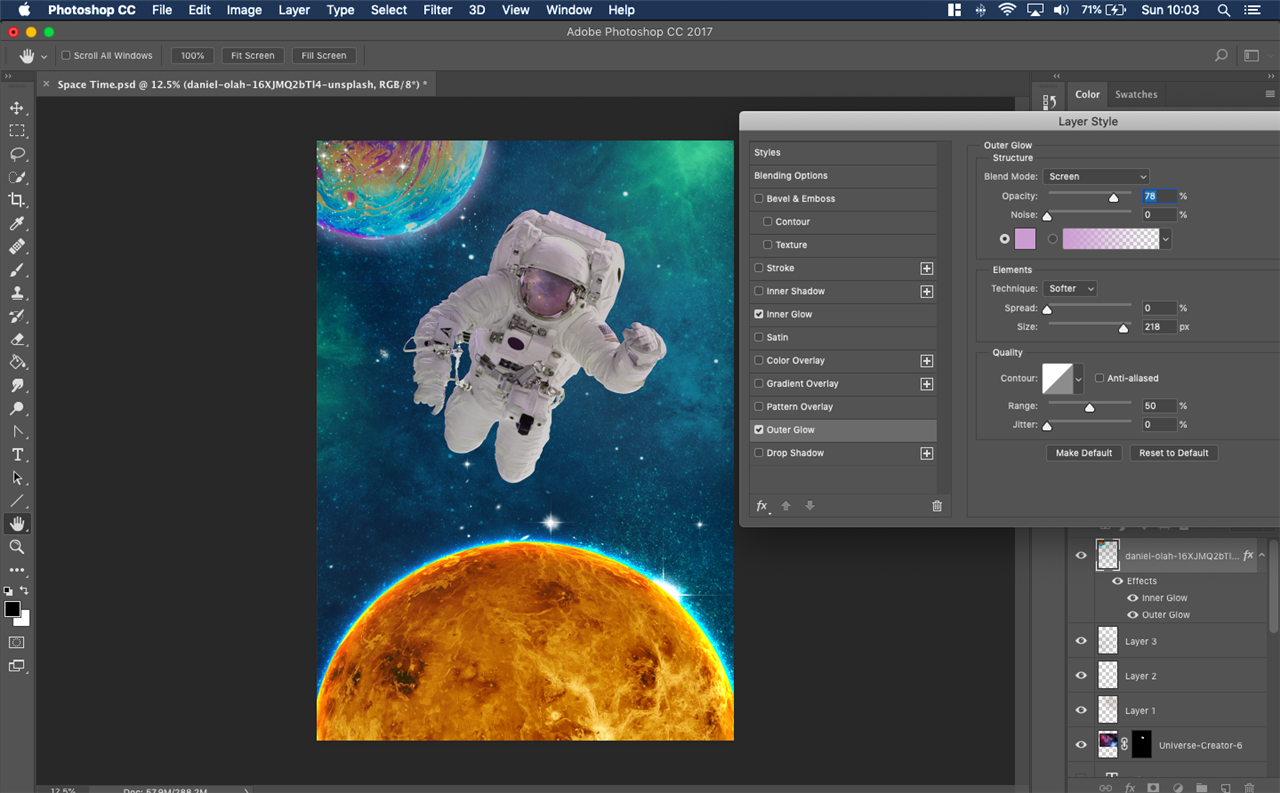Image resolution: width=1280 pixels, height=793 pixels.
Task: Check Scroll All Windows option
Action: coord(66,56)
